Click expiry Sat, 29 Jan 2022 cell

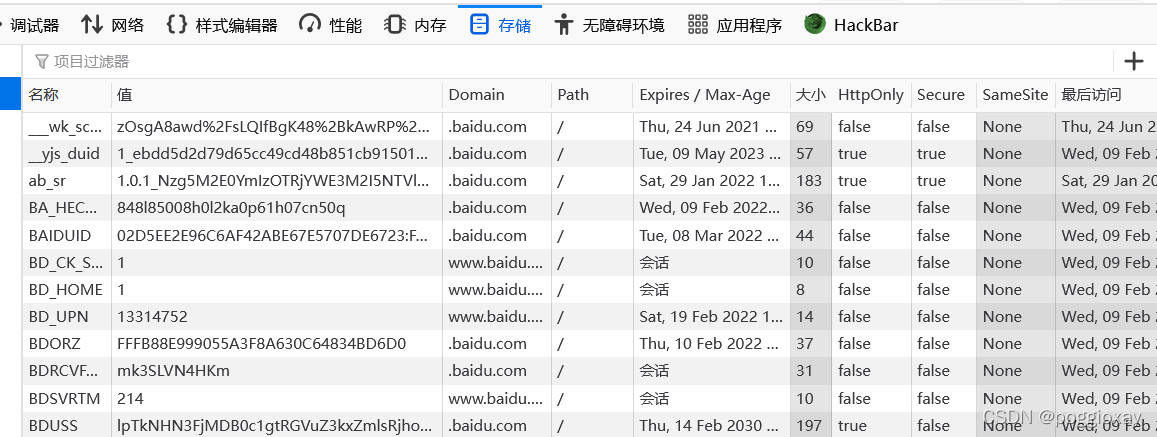coord(711,181)
